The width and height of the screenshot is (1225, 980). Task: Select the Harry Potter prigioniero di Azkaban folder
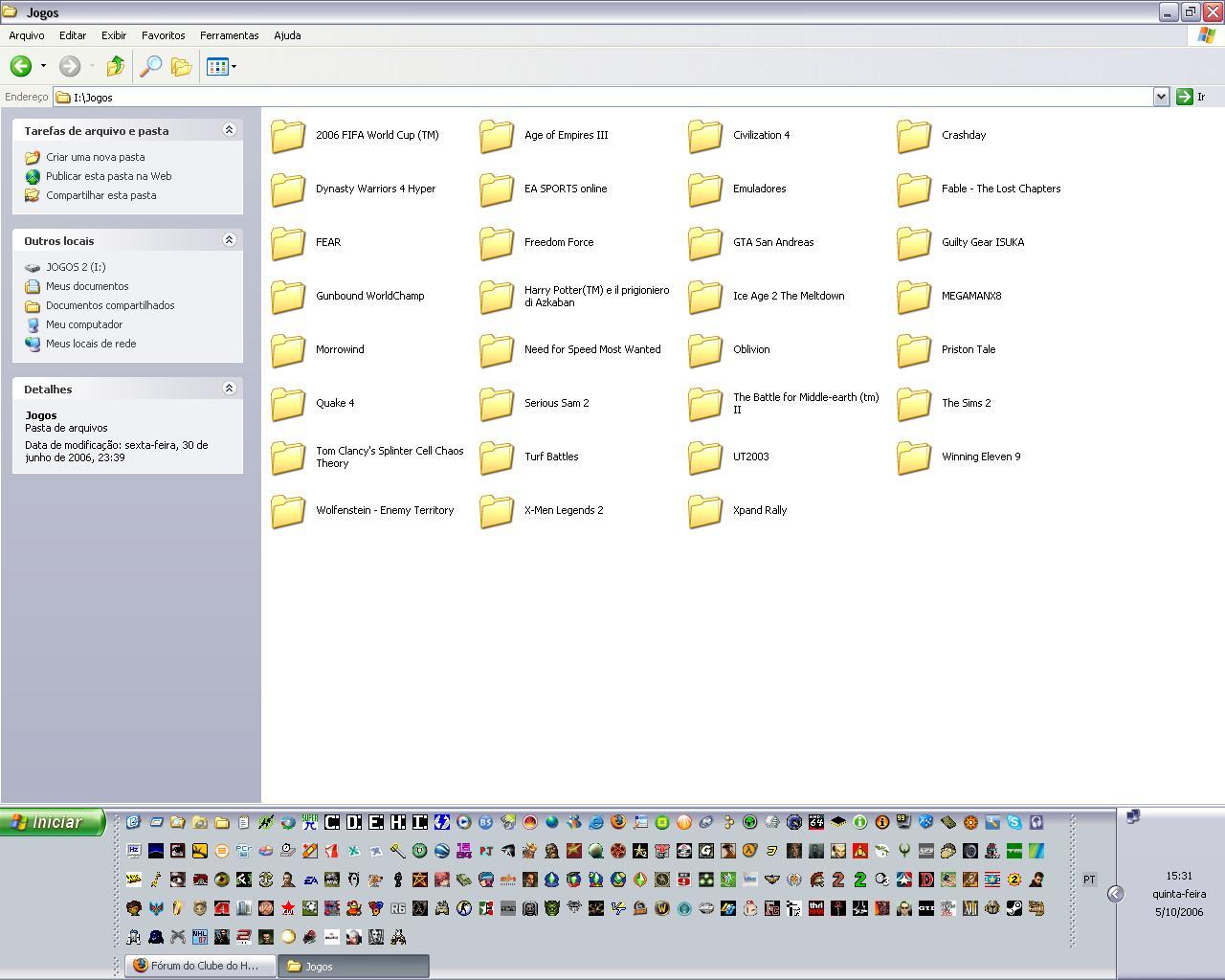[x=575, y=297]
